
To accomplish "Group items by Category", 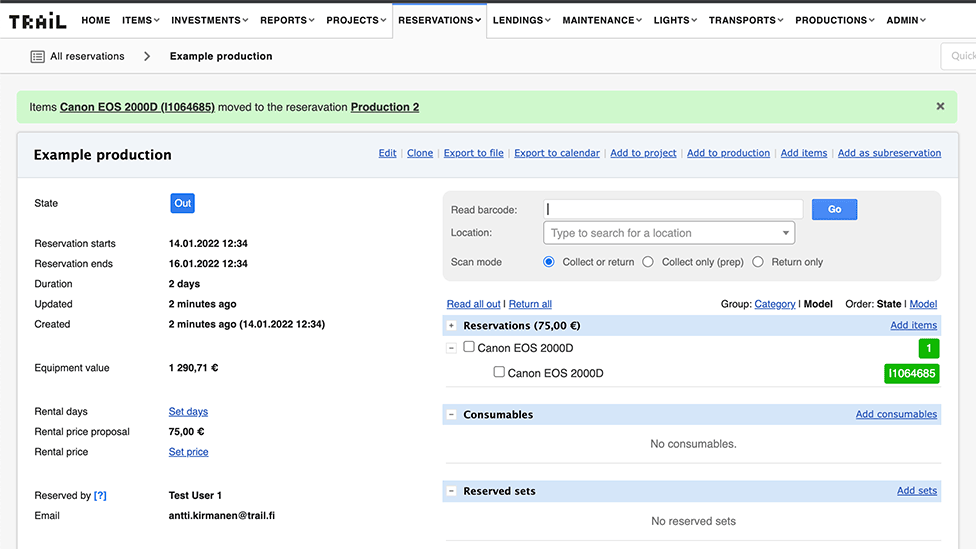I will tap(775, 304).
